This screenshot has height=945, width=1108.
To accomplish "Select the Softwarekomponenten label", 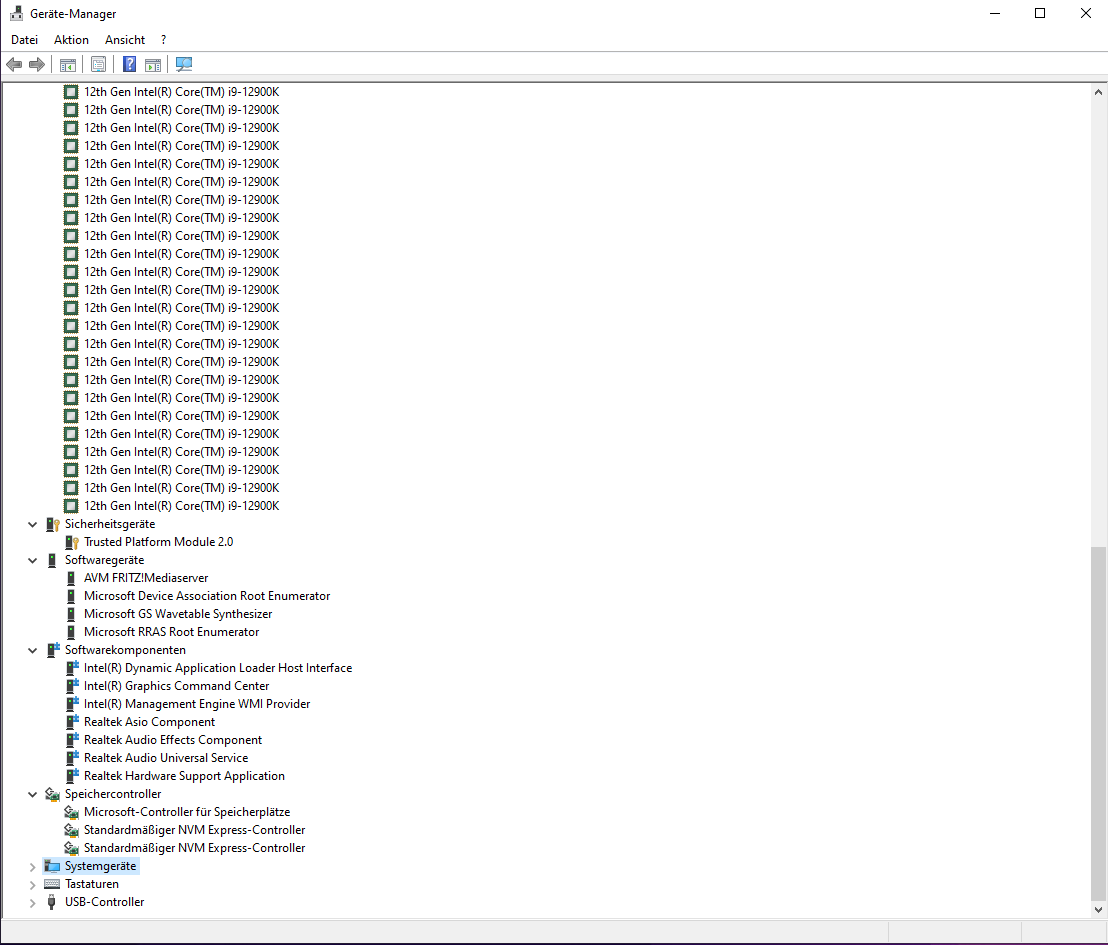I will (x=125, y=650).
